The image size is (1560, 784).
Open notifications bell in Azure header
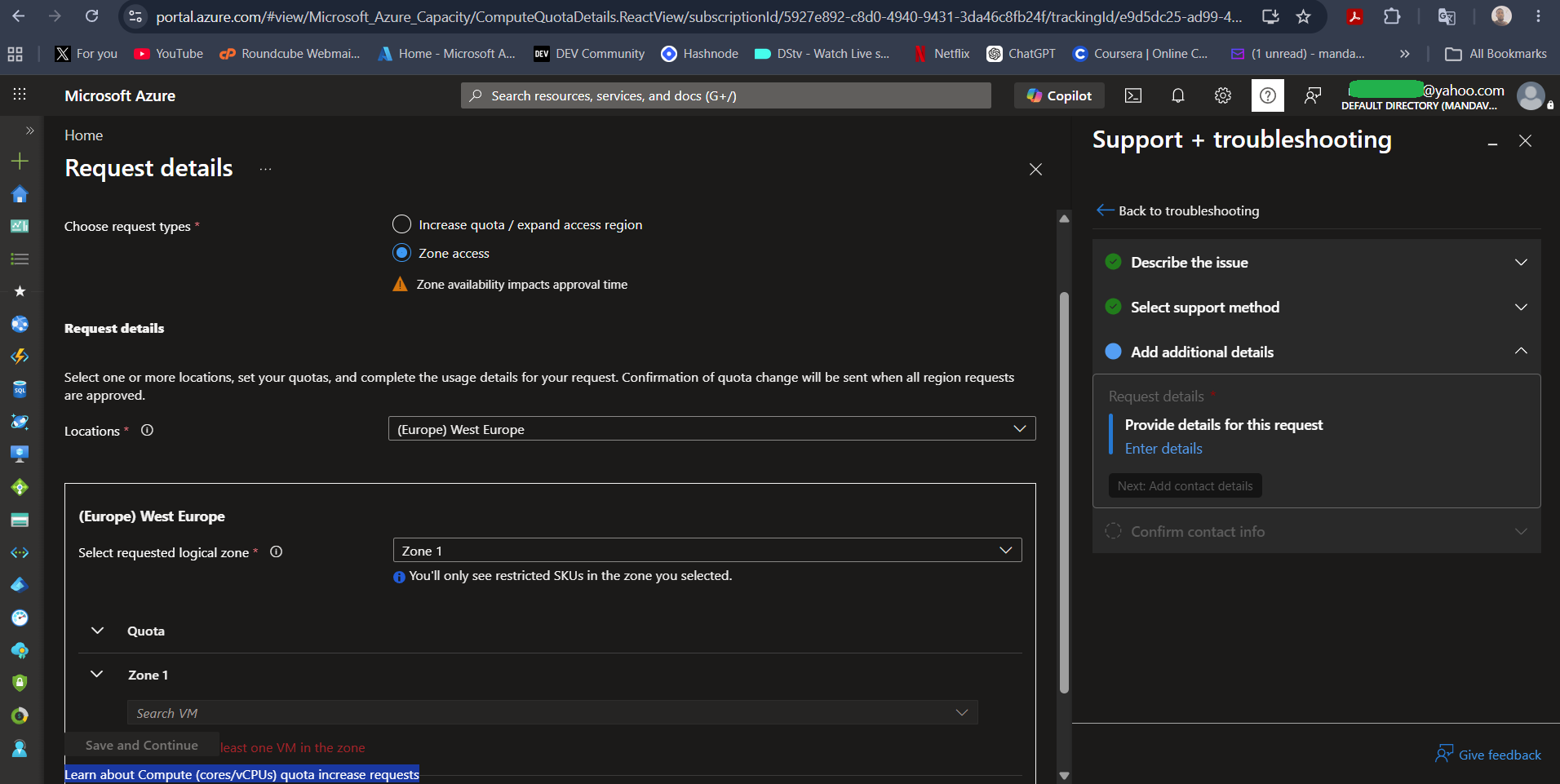(1178, 95)
